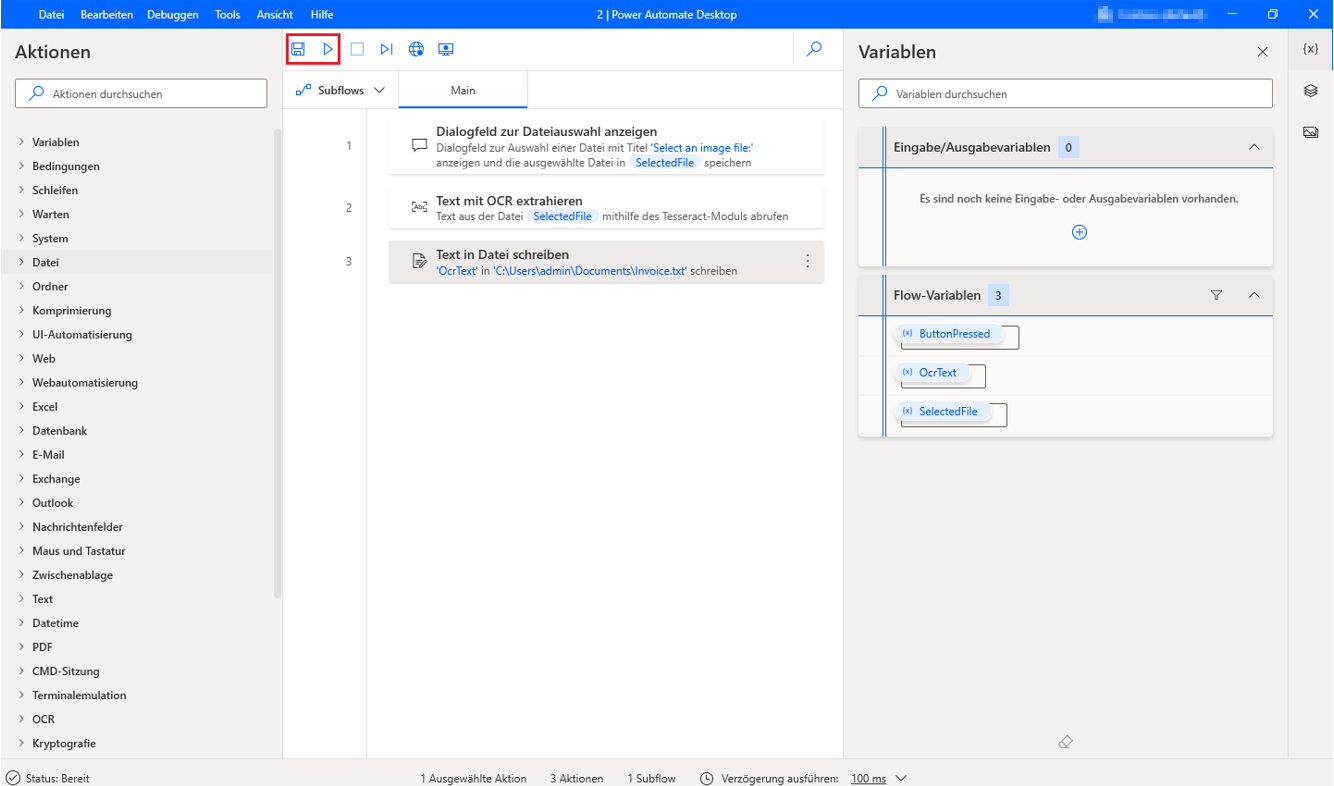The width and height of the screenshot is (1334, 786).
Task: Click the 100 ms delay link
Action: [x=868, y=778]
